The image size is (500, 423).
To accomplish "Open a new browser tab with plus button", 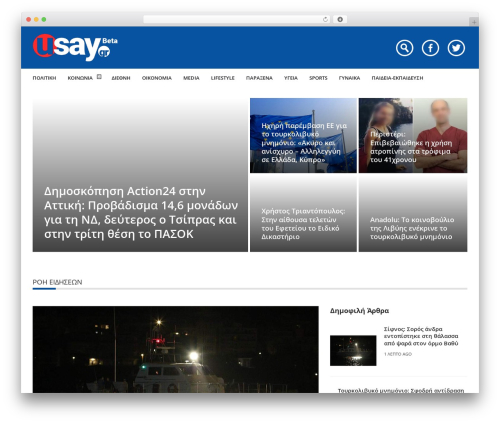I will (x=474, y=22).
